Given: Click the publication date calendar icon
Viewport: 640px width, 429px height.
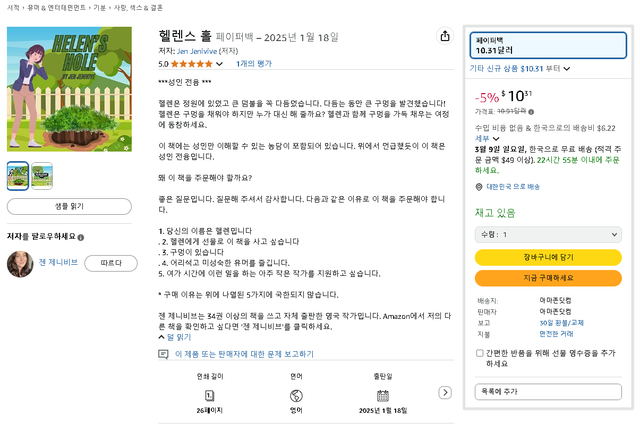Looking at the screenshot, I should tap(383, 396).
